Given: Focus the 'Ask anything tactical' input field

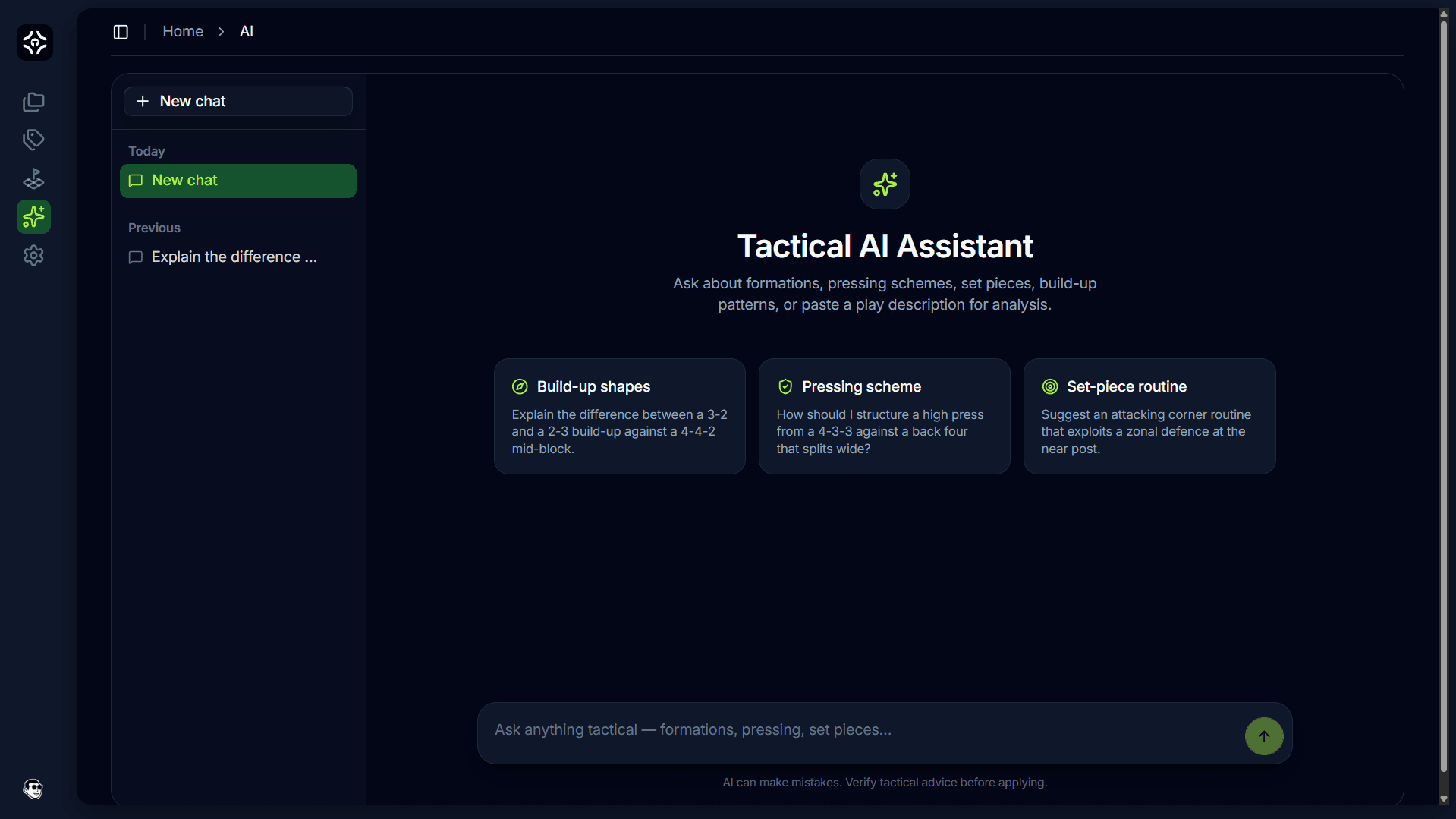Looking at the screenshot, I should pos(865,730).
